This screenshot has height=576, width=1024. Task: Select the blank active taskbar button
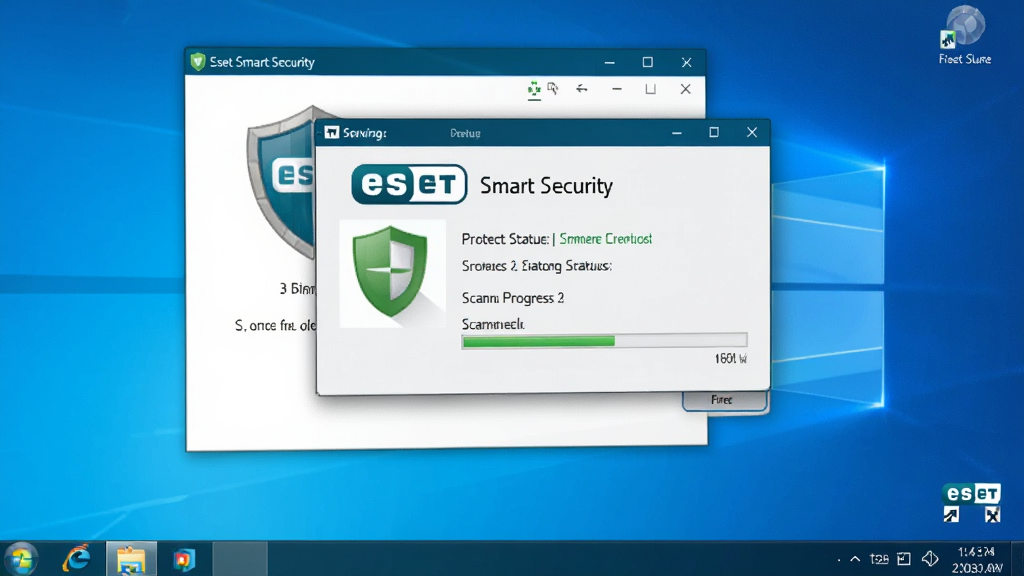click(240, 559)
